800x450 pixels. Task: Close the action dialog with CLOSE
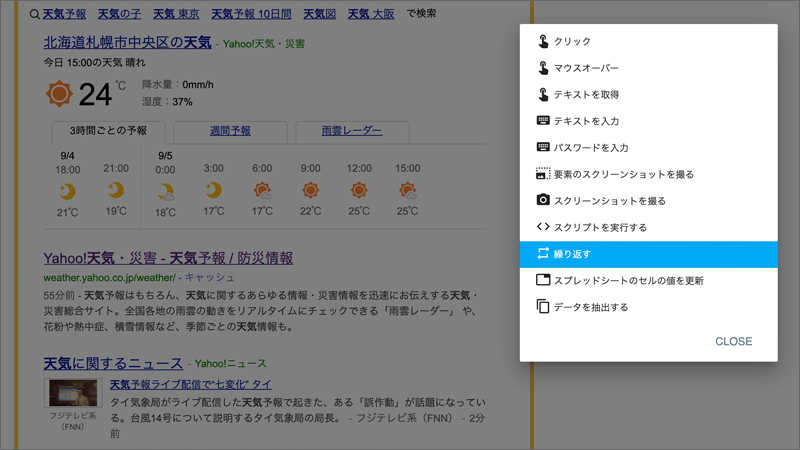tap(733, 341)
